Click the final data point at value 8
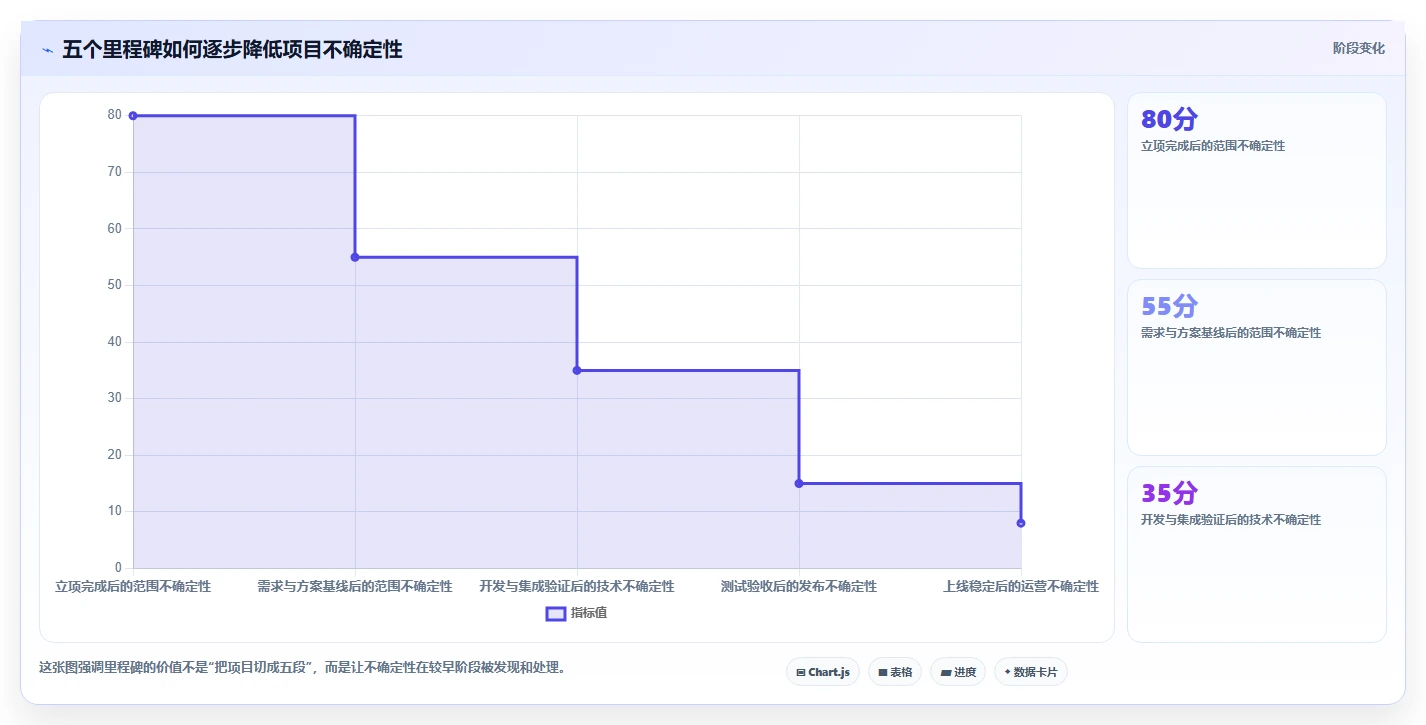The height and width of the screenshot is (725, 1426). point(1021,523)
